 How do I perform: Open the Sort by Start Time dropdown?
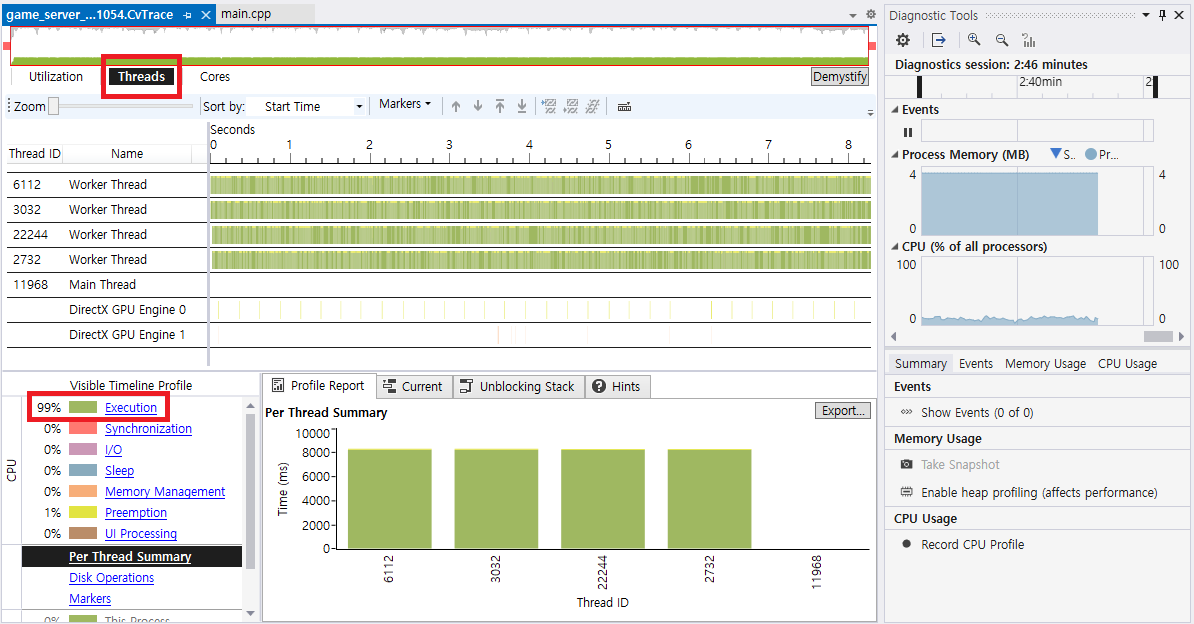tap(312, 106)
